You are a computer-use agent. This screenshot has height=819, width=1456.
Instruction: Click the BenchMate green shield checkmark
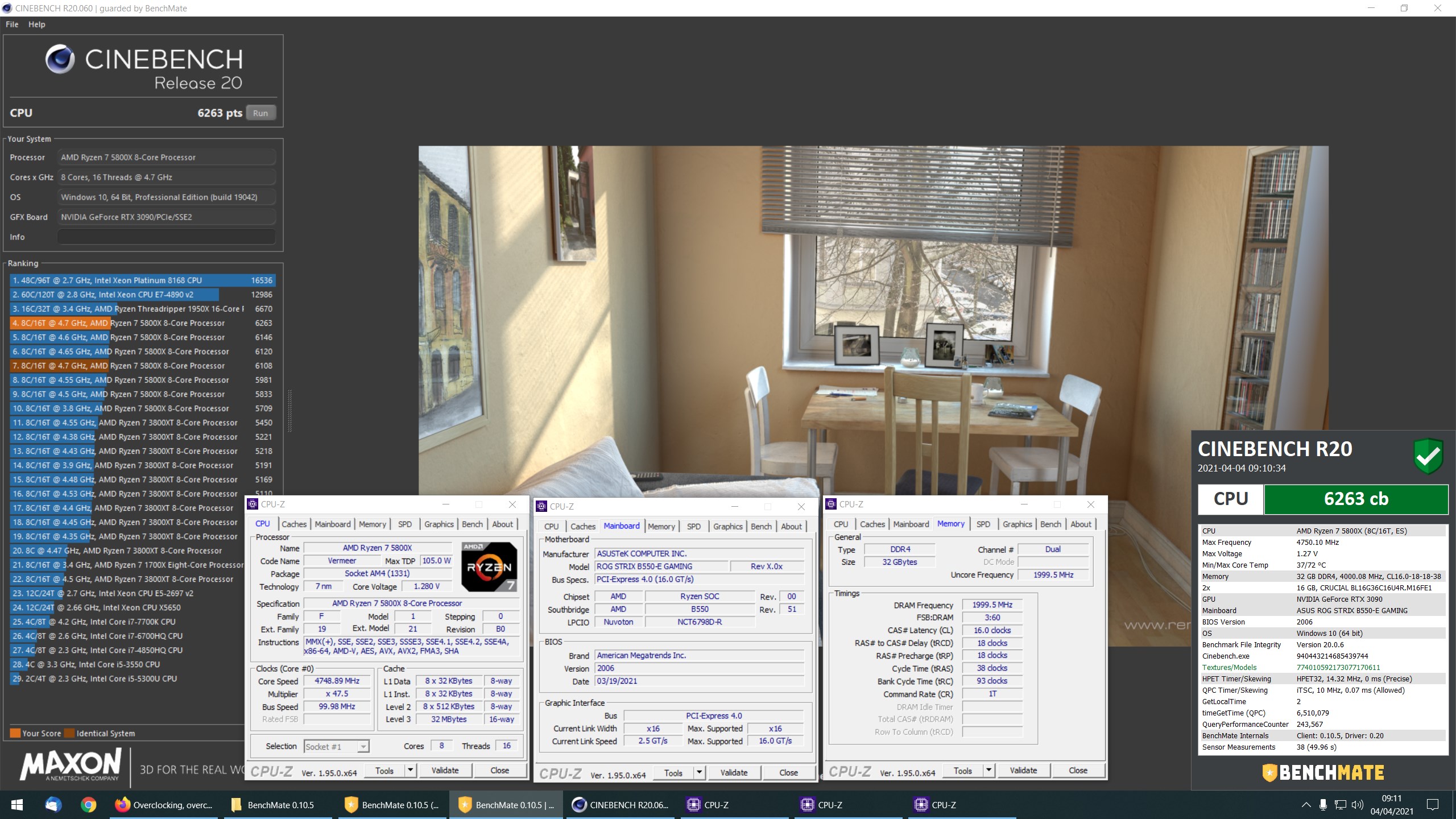click(x=1428, y=456)
